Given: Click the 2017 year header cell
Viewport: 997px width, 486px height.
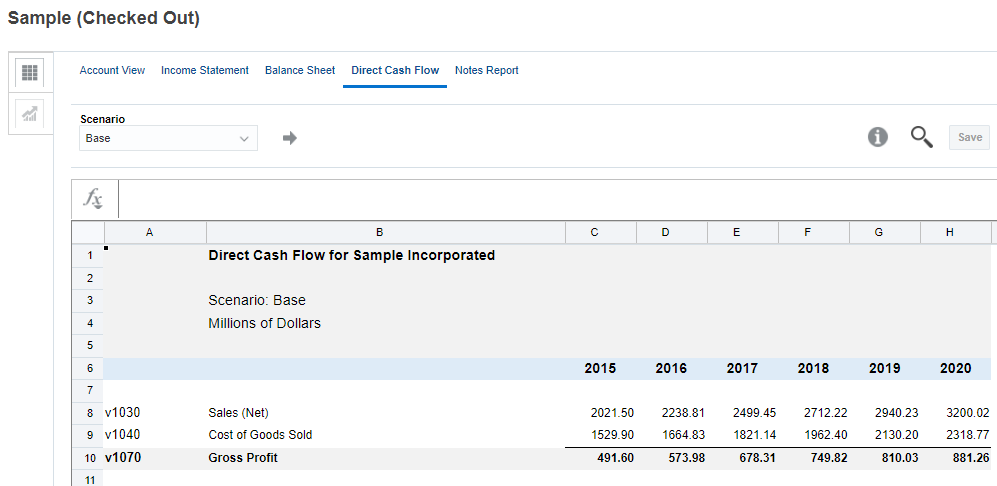Looking at the screenshot, I should [743, 368].
